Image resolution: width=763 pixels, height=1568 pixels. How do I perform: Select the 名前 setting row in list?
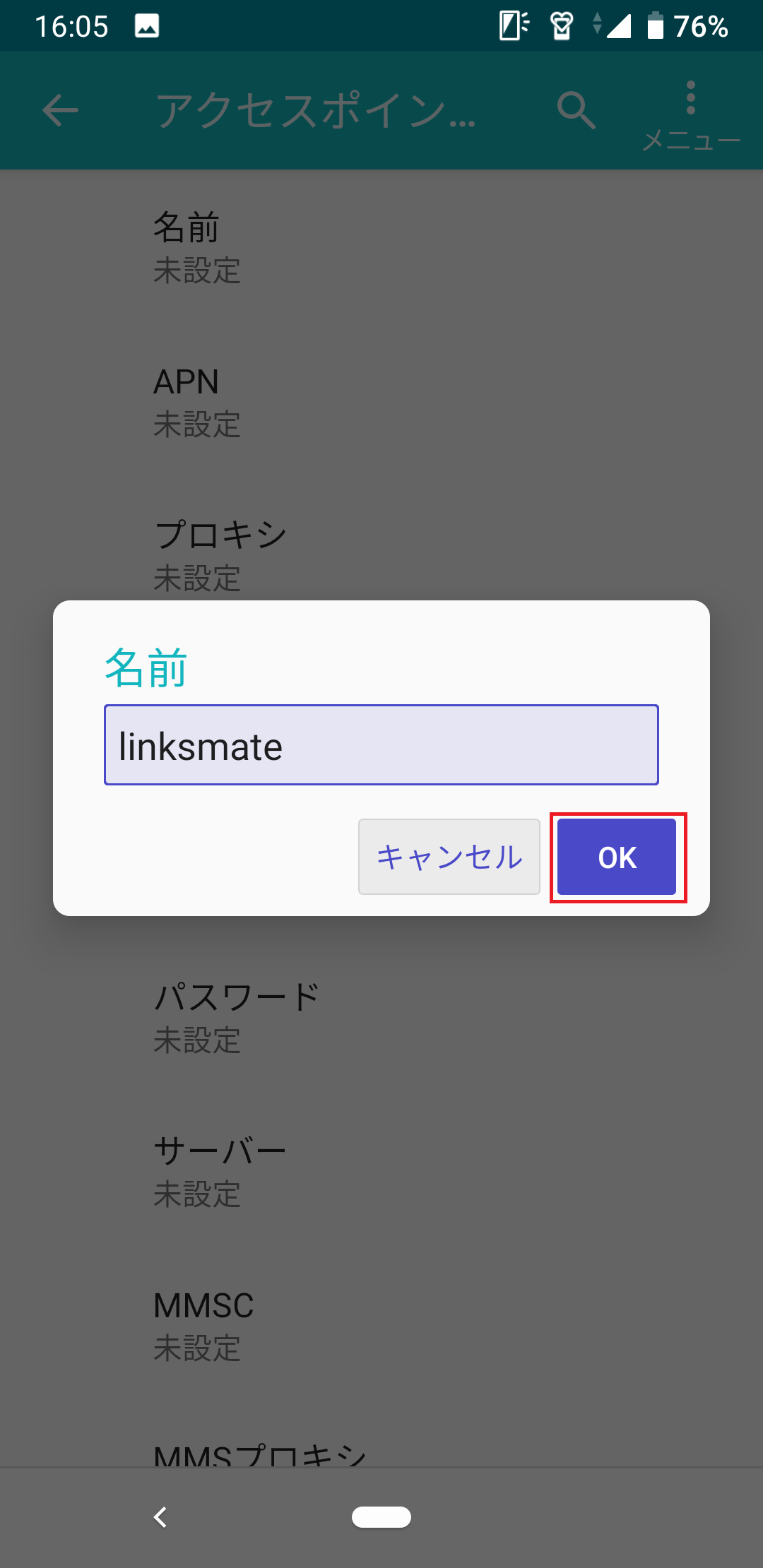click(381, 249)
